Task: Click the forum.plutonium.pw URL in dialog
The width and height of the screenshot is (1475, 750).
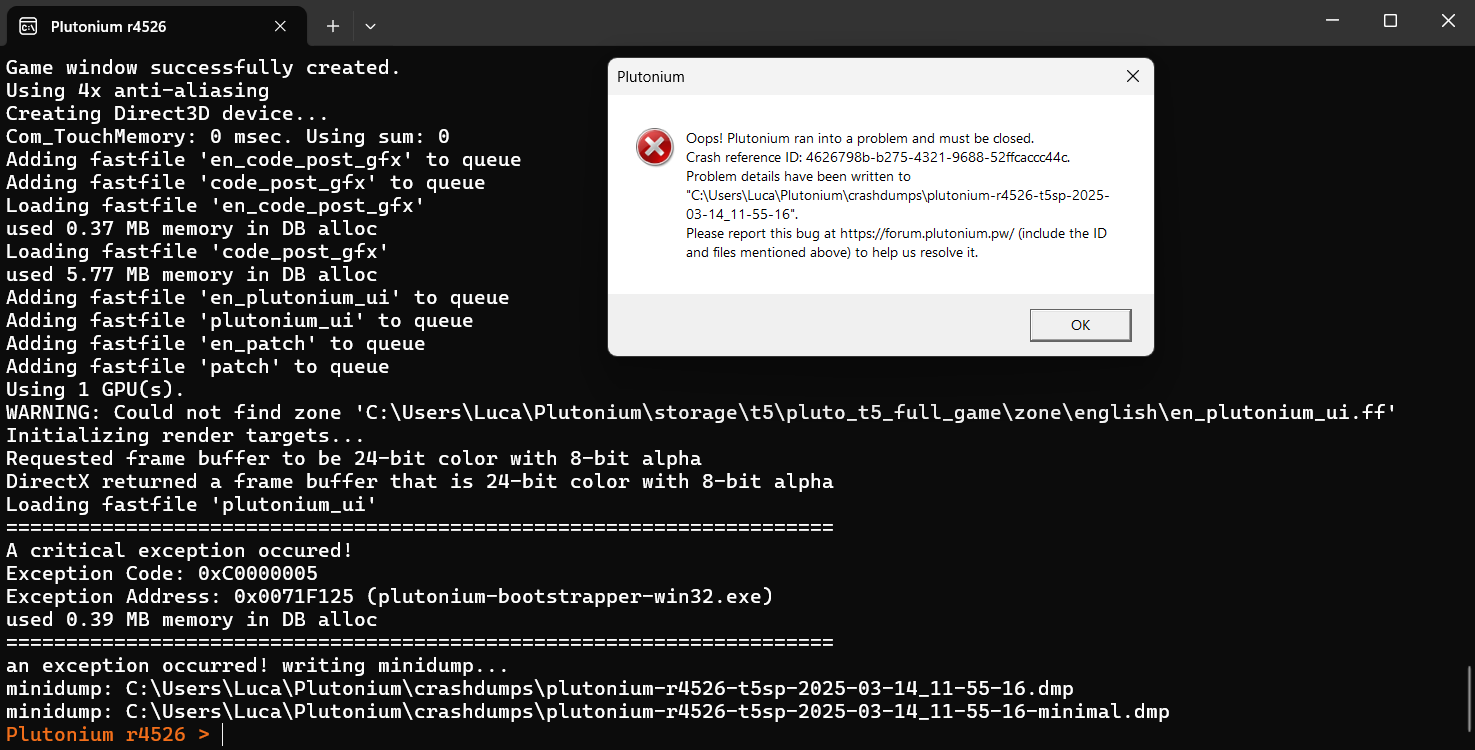Action: (927, 233)
